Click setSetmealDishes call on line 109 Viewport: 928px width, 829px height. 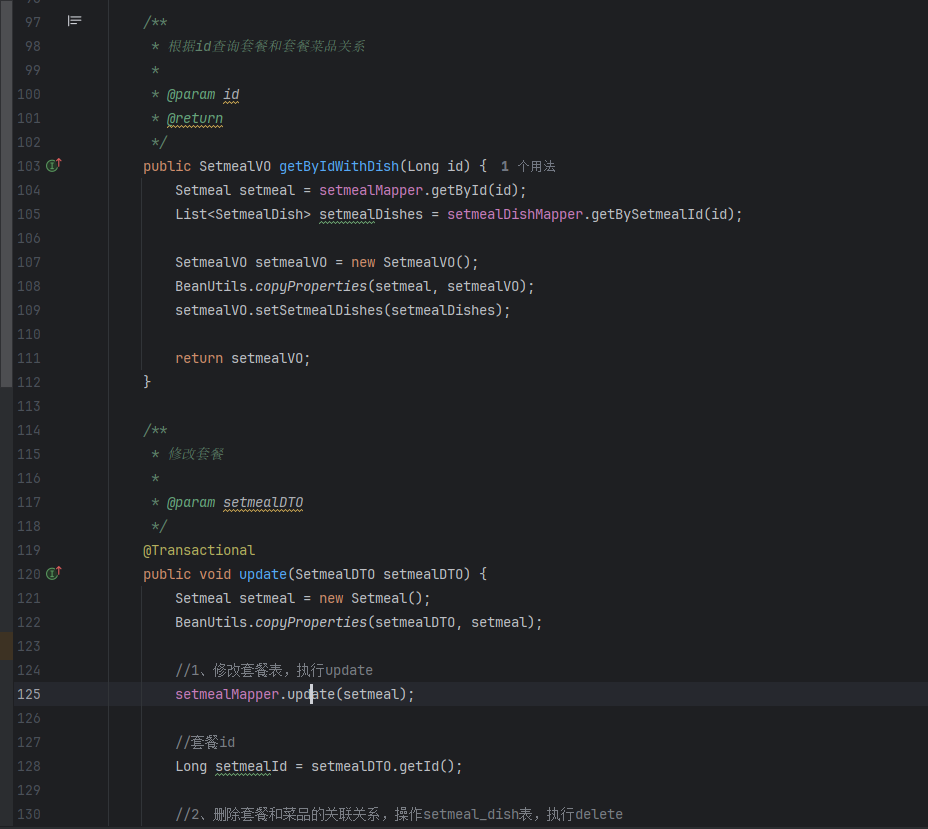[x=319, y=310]
